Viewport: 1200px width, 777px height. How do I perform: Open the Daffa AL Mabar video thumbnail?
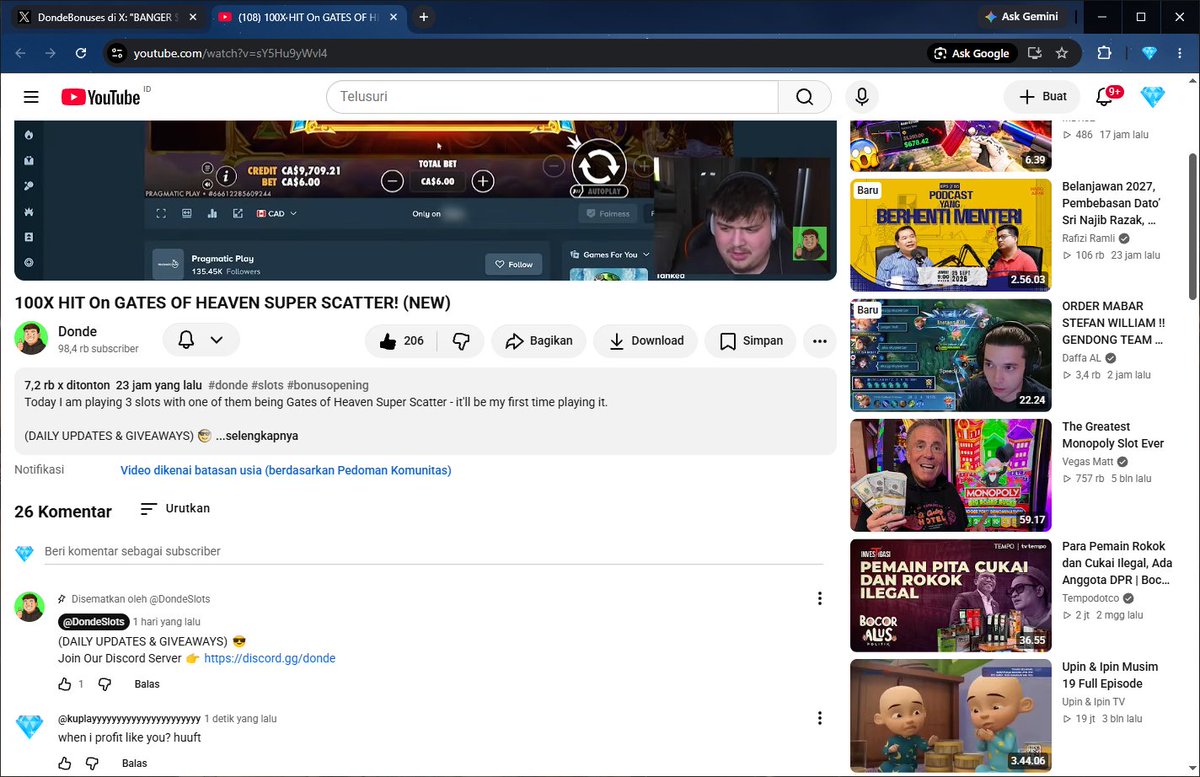[951, 355]
